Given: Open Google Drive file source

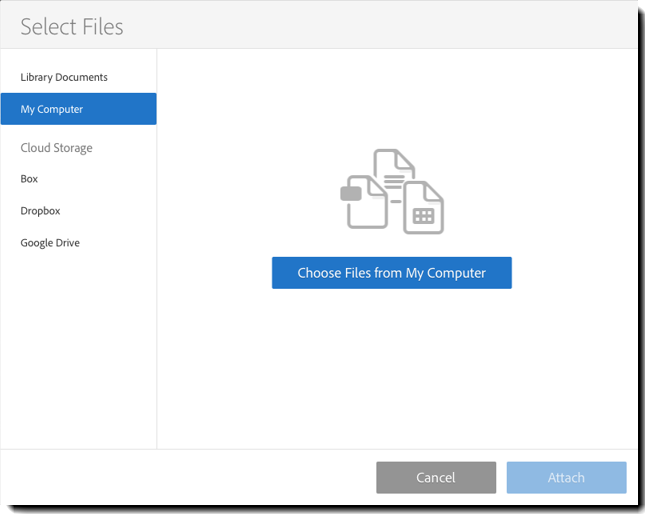Looking at the screenshot, I should [x=50, y=243].
